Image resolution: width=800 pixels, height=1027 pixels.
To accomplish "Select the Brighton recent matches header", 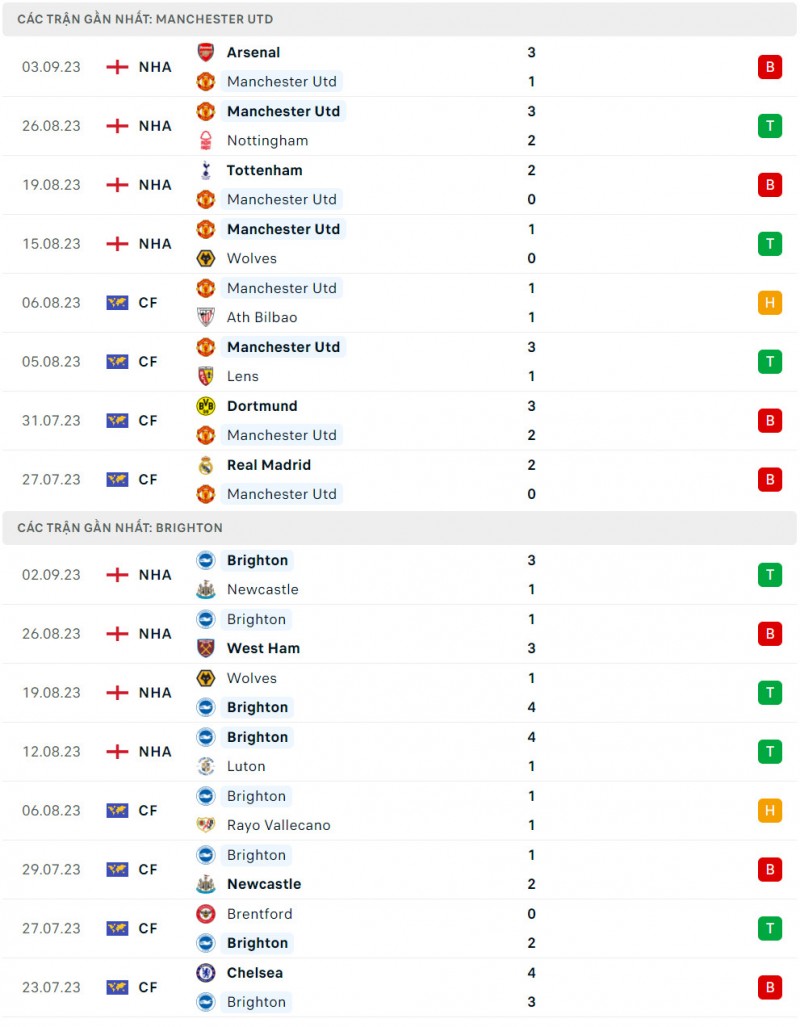I will click(x=120, y=527).
